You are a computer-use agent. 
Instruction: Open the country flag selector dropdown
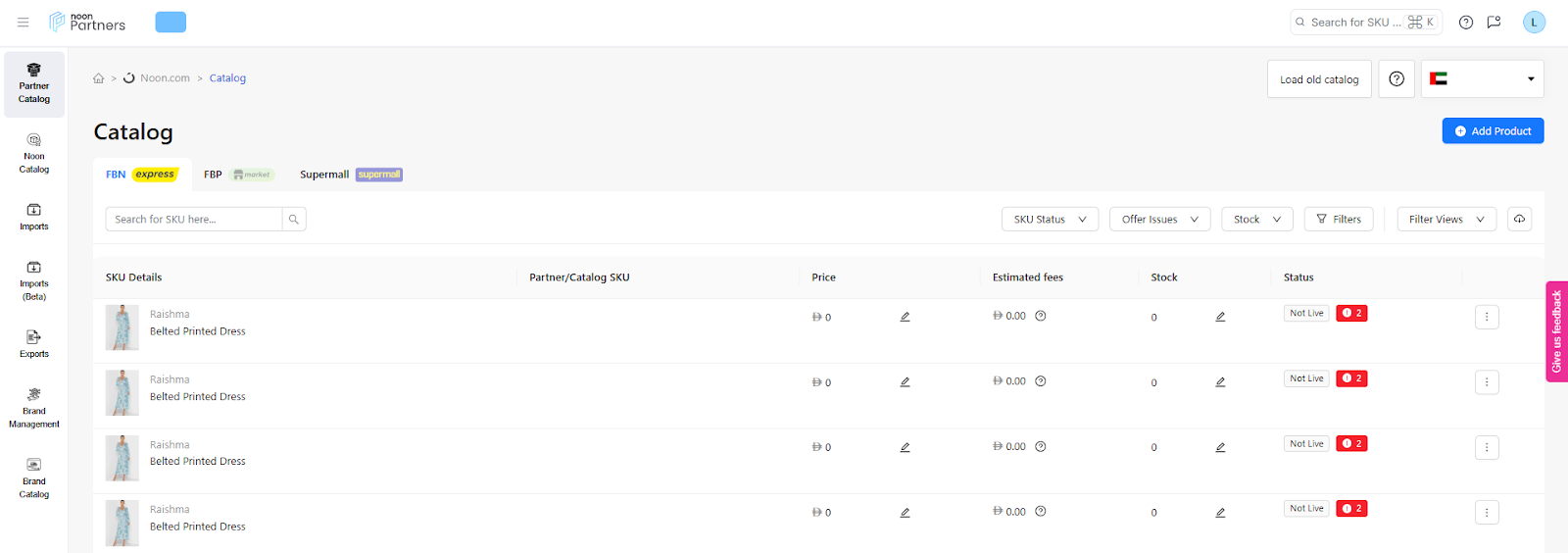[1483, 79]
